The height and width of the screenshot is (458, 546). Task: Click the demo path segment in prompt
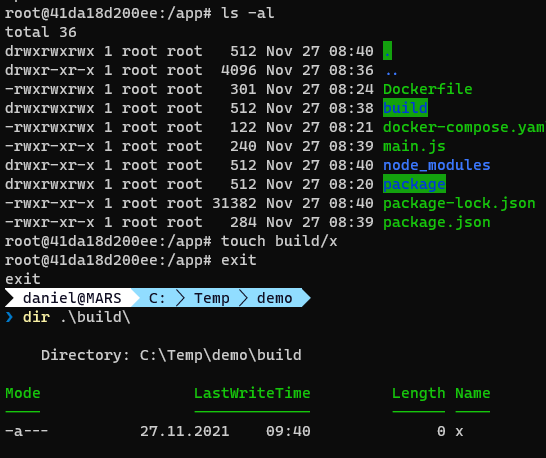point(274,298)
